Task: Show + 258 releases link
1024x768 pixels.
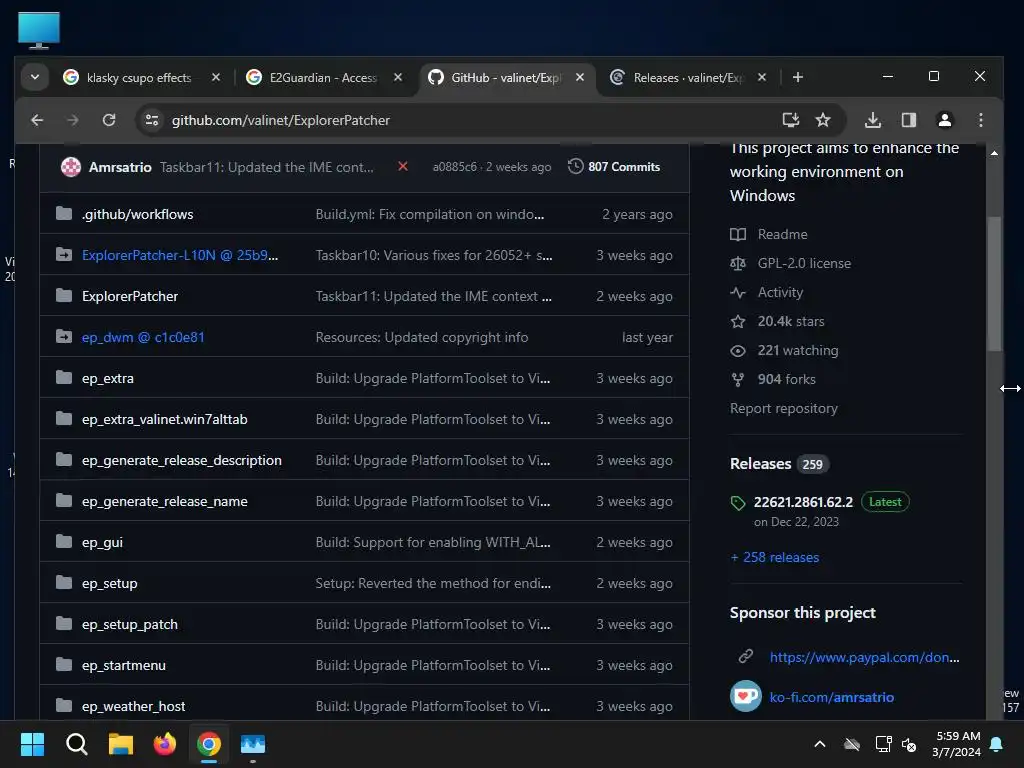Action: 775,558
